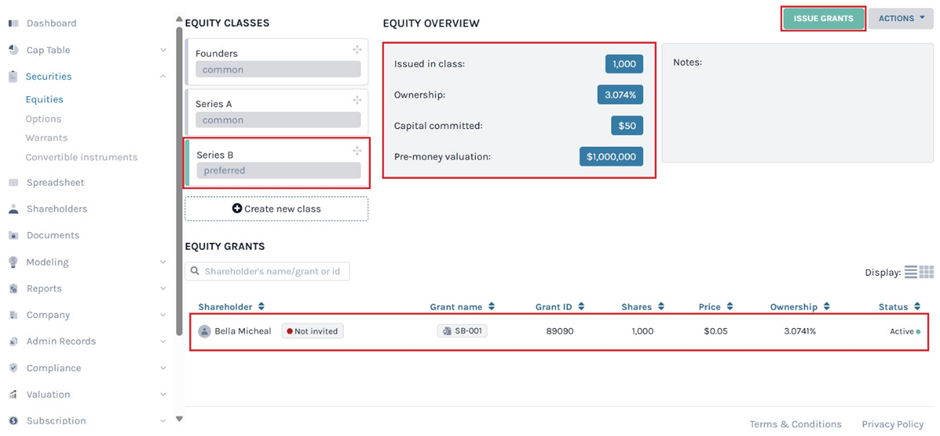The image size is (940, 436).
Task: Click the Subscription dollar icon
Action: click(x=13, y=421)
